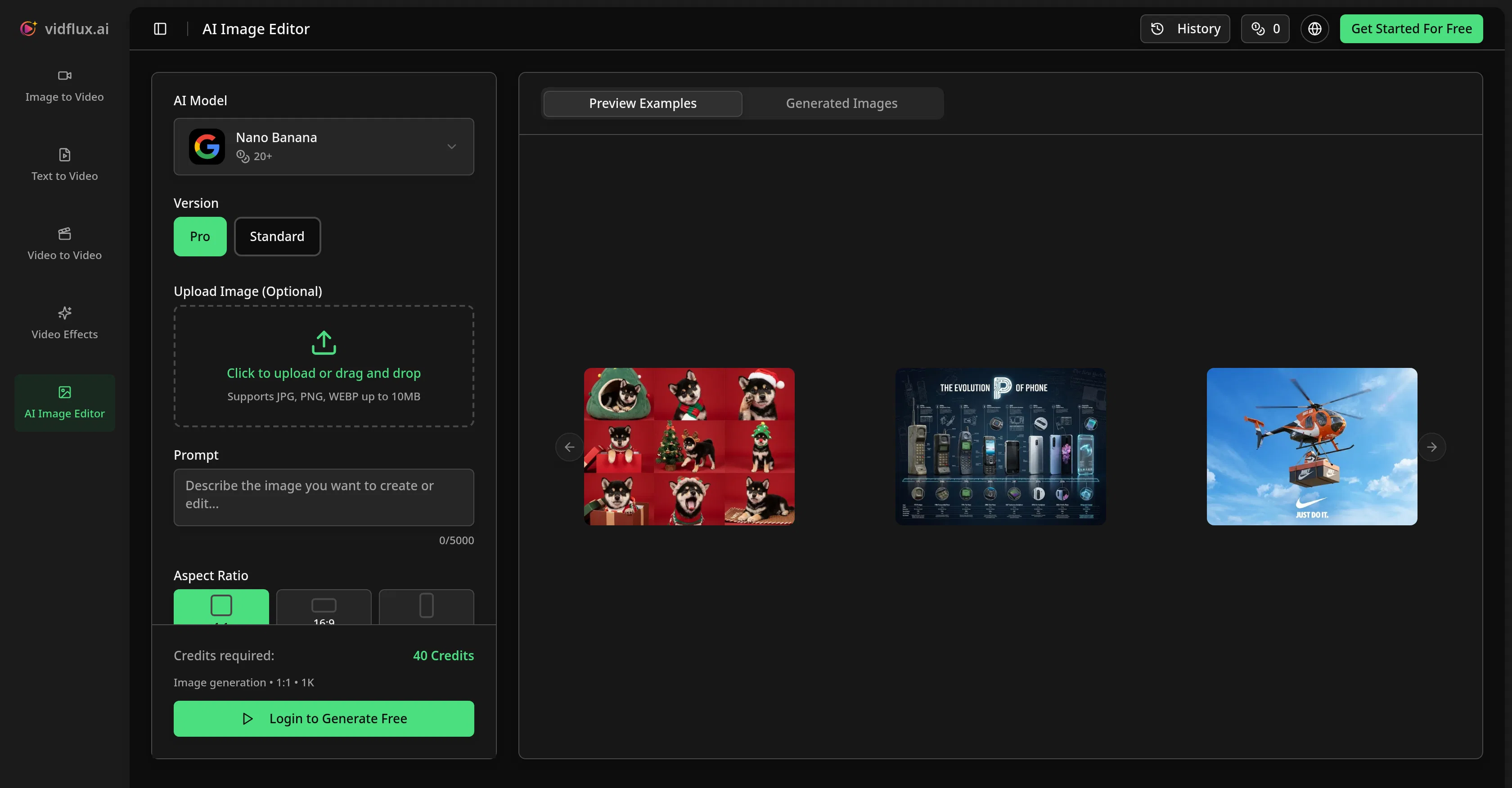
Task: Click the prompt text input area
Action: [x=324, y=497]
